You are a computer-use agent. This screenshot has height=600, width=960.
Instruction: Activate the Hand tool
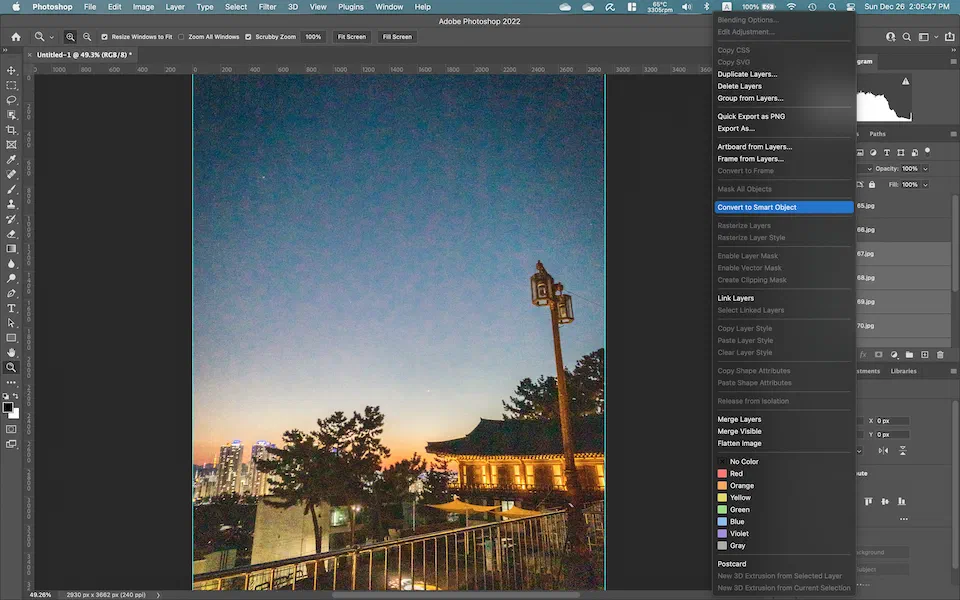click(x=12, y=352)
